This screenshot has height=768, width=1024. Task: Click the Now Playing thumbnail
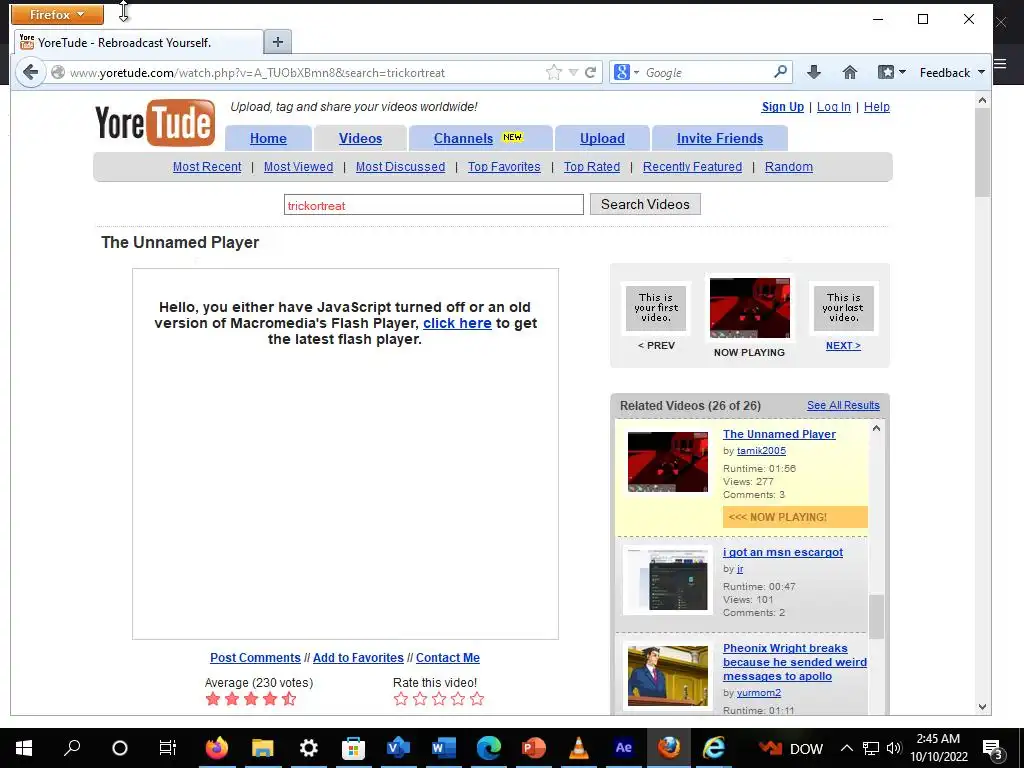pyautogui.click(x=750, y=308)
